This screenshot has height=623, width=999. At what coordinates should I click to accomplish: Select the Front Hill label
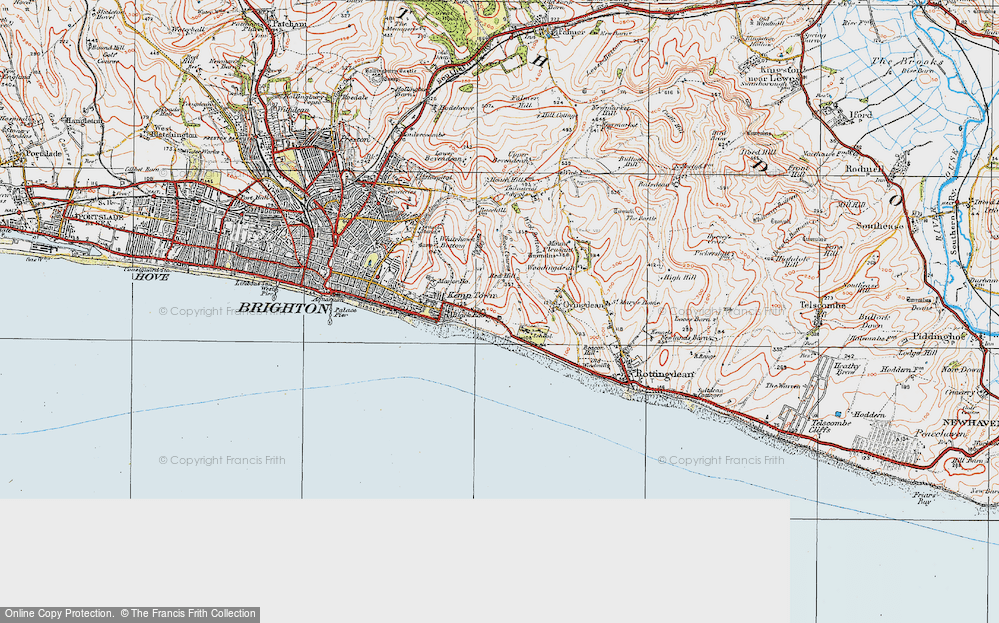798,171
